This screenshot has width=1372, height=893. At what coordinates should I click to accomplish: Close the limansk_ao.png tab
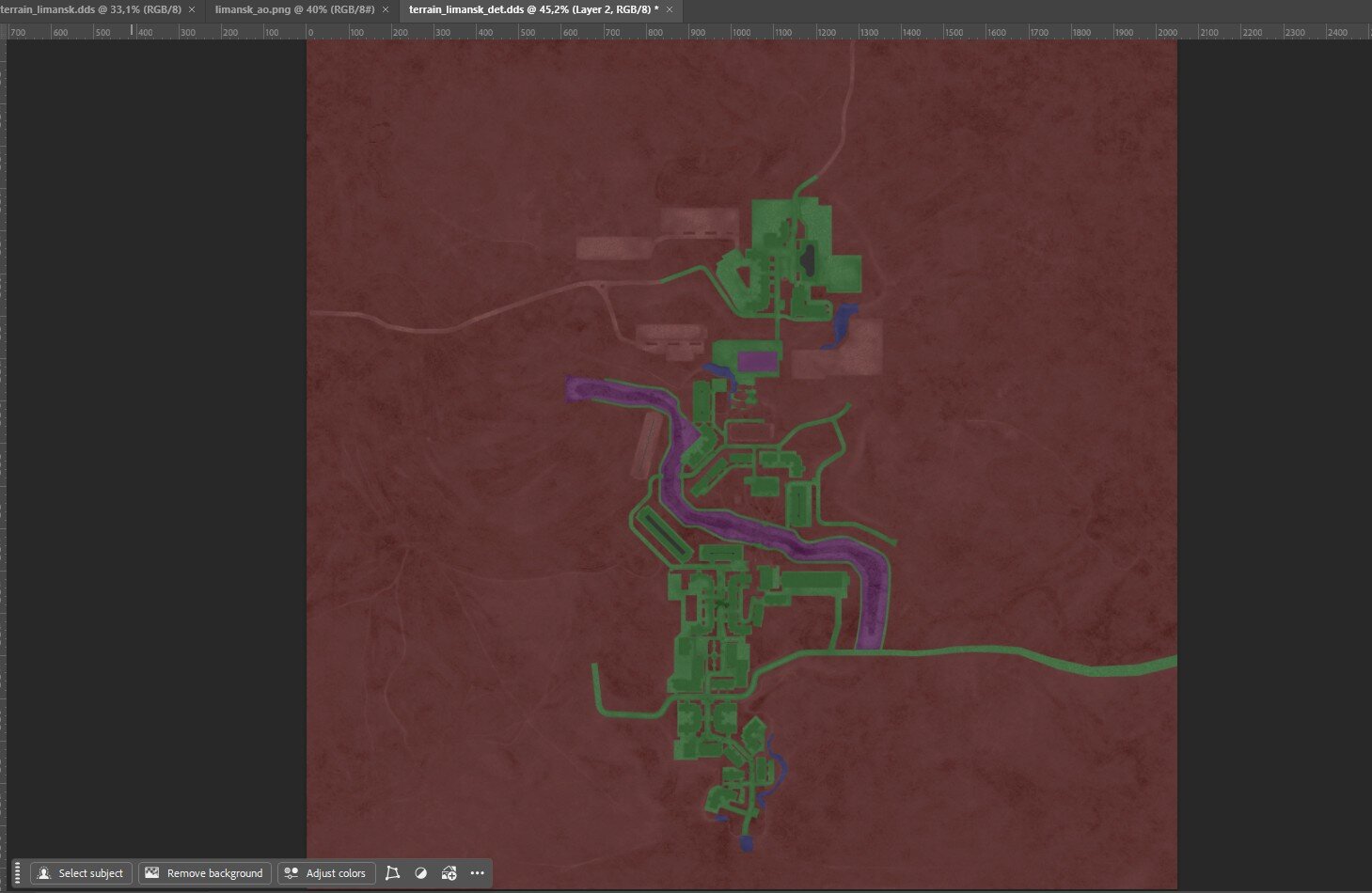pos(386,9)
